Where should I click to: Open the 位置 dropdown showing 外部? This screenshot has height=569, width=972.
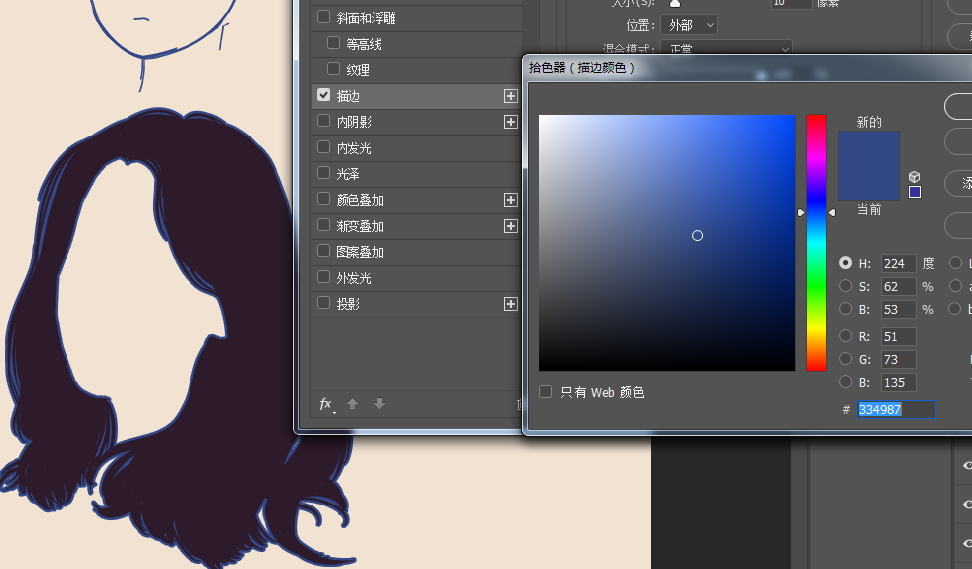688,25
